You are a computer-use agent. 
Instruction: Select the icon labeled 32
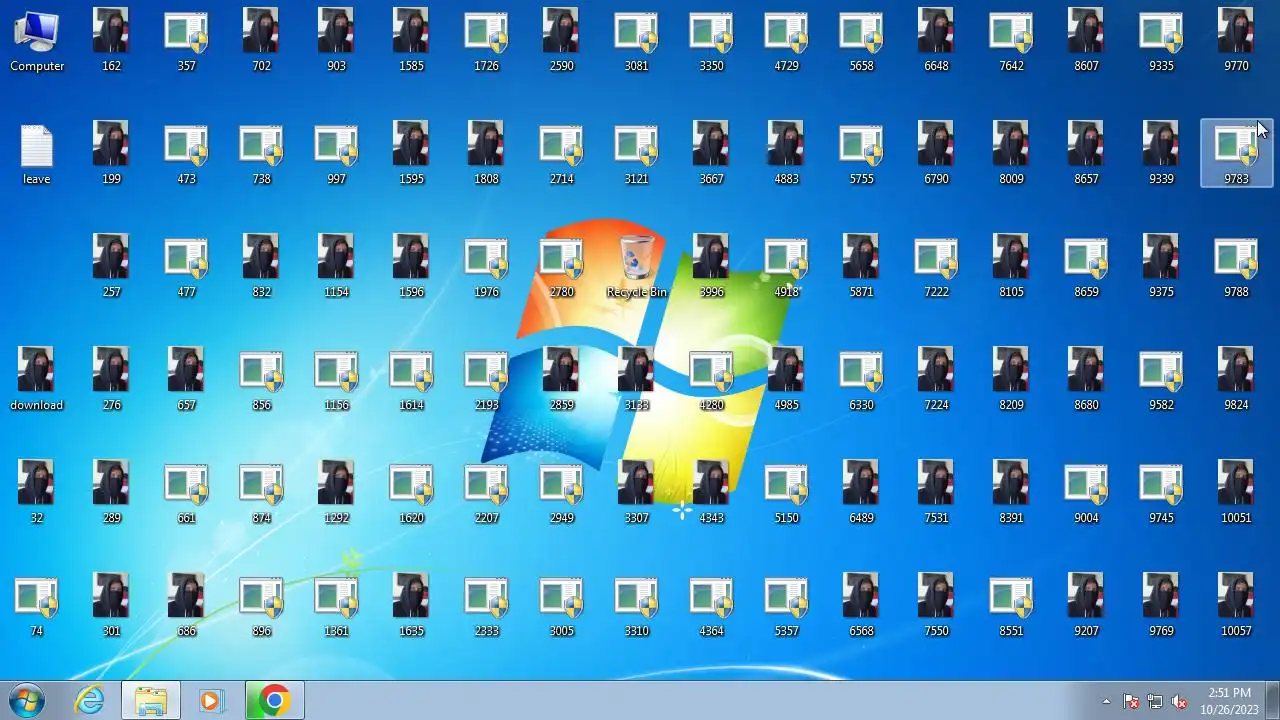coord(37,493)
